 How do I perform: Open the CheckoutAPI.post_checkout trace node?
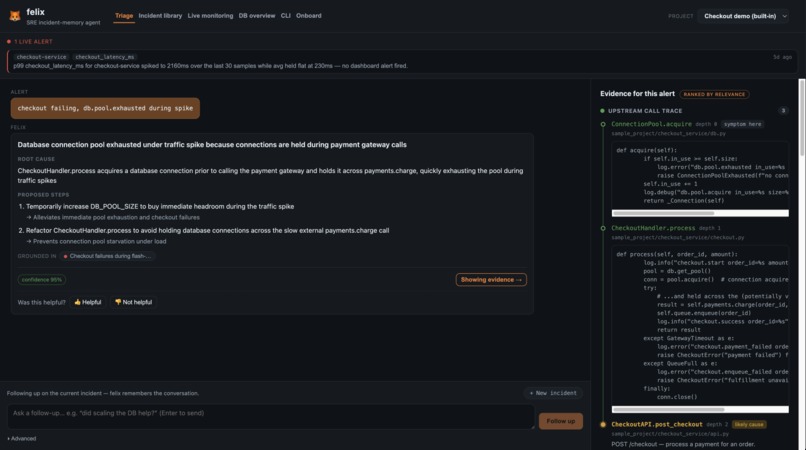click(x=656, y=425)
